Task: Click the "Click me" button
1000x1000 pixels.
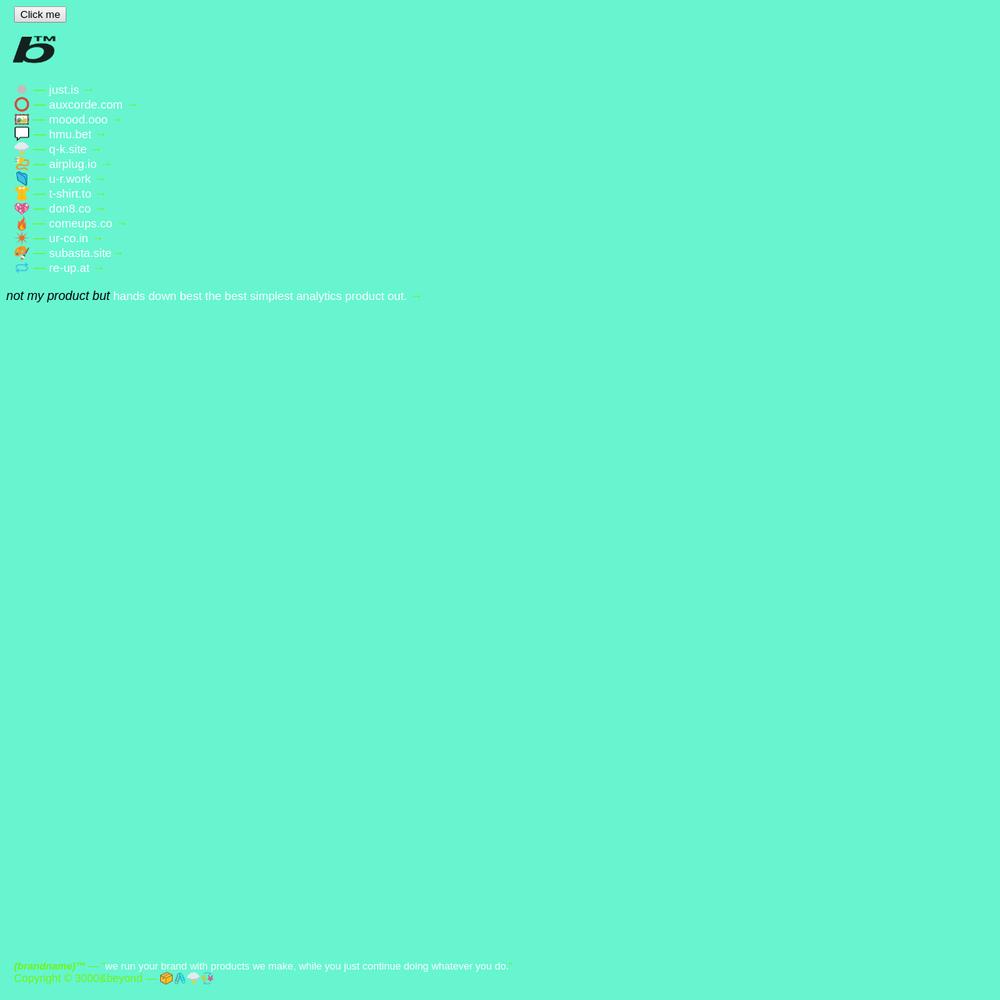Action: [40, 14]
